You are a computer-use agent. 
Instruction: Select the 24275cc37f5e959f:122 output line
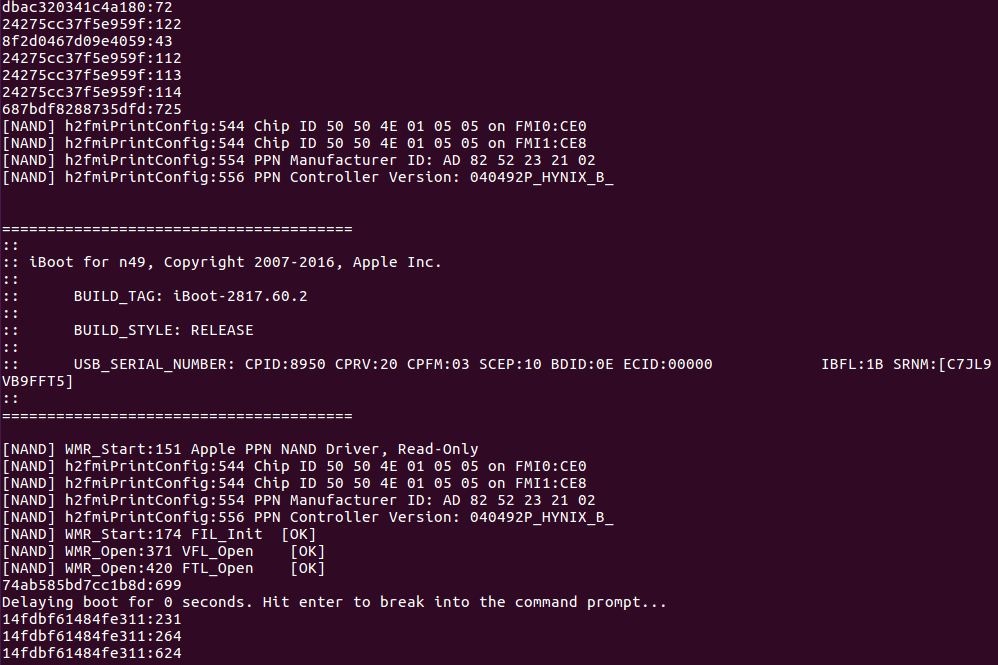pos(91,24)
